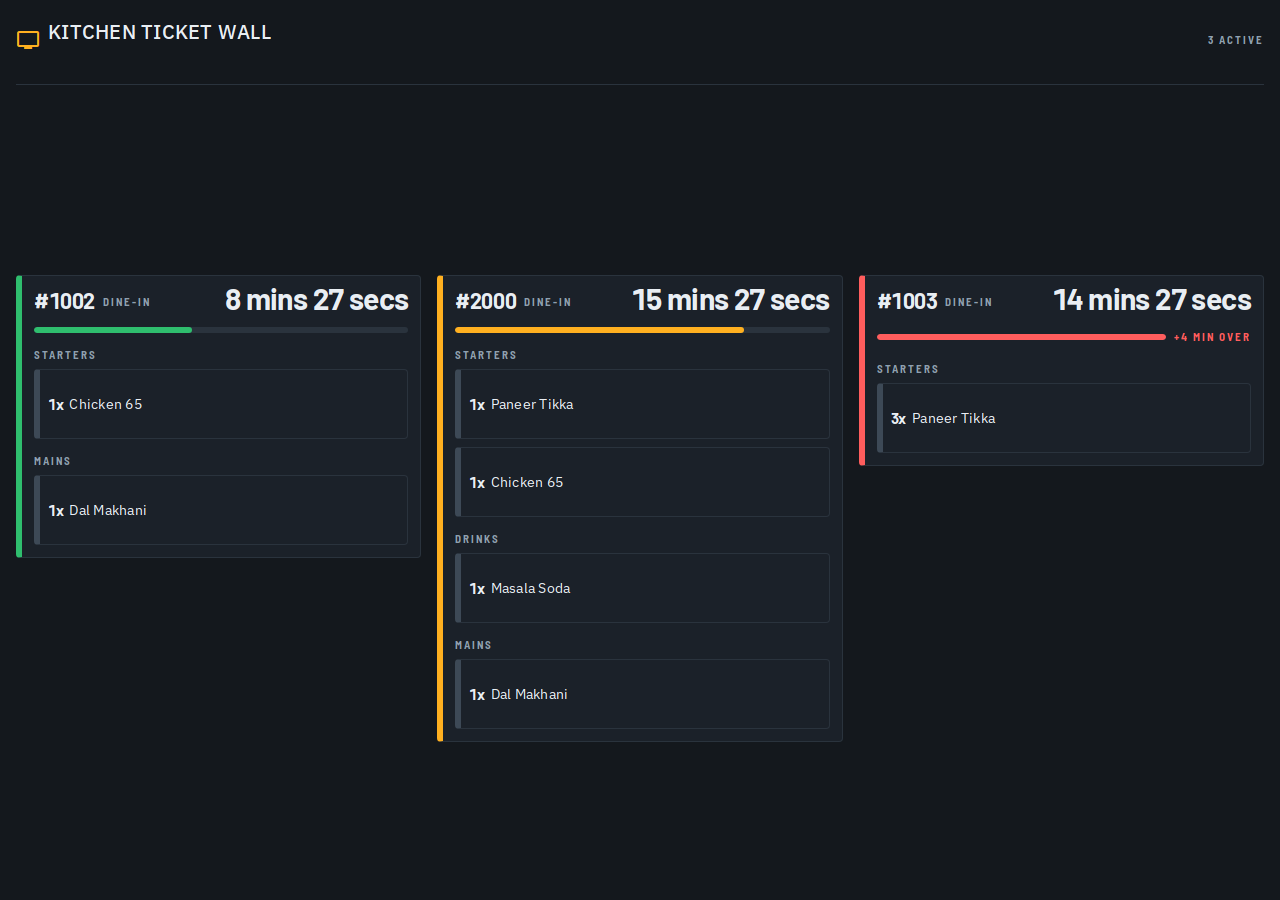Select Dal Makhani item in ticket #1002
The width and height of the screenshot is (1280, 900).
tap(221, 510)
